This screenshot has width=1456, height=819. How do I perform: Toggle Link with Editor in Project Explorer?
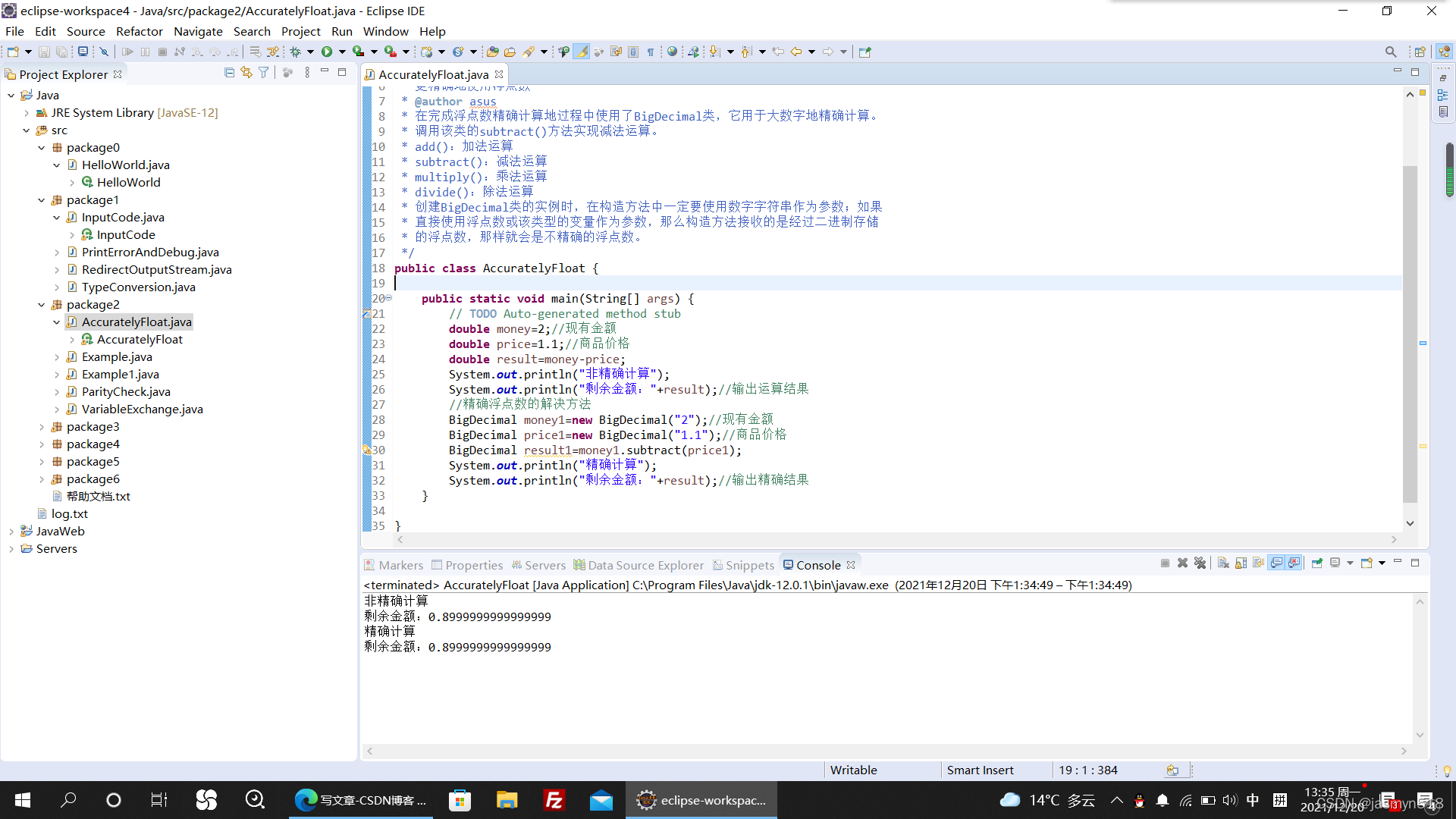(x=246, y=73)
